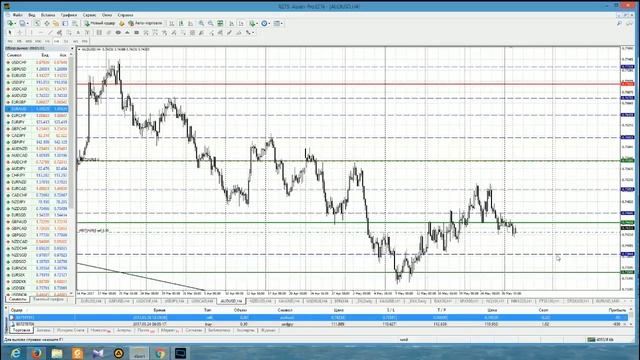Open the Сервис menu
This screenshot has width=640, height=360.
(89, 15)
